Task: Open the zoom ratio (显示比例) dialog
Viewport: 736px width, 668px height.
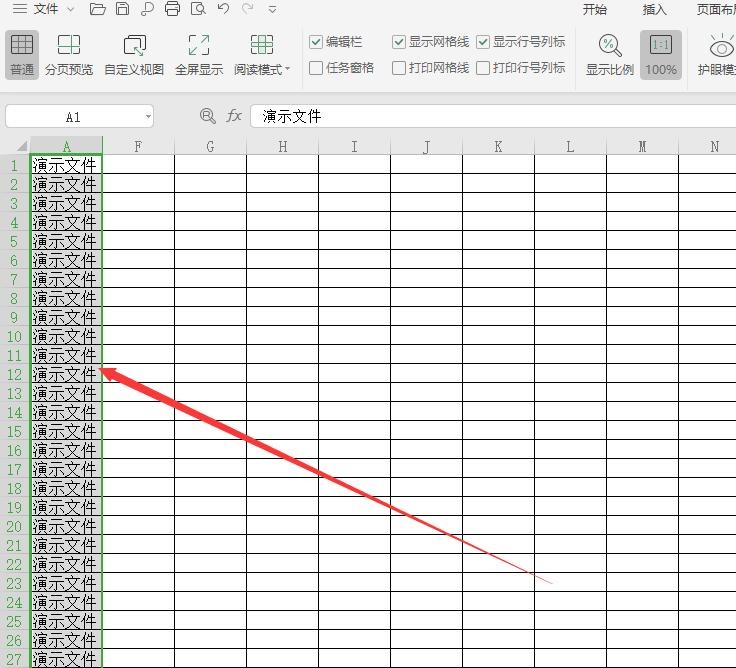Action: point(610,54)
